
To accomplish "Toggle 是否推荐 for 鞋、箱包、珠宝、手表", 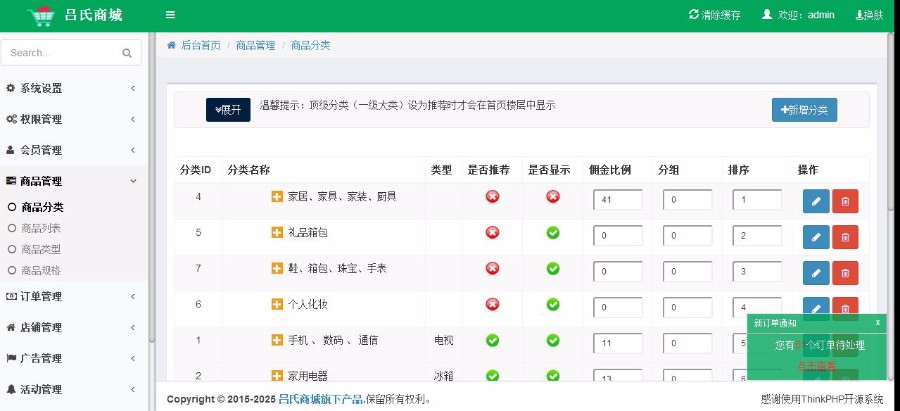I will click(492, 269).
